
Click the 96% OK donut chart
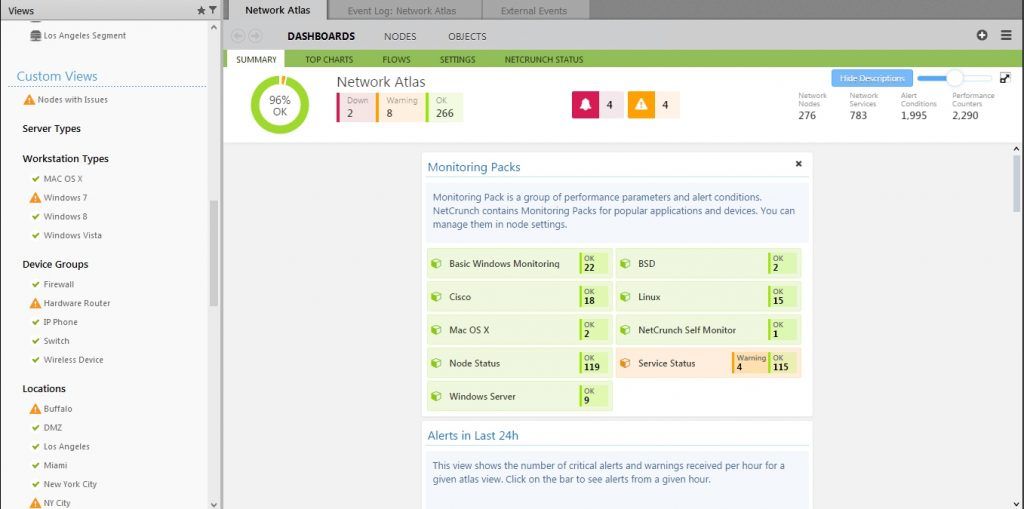pos(280,105)
